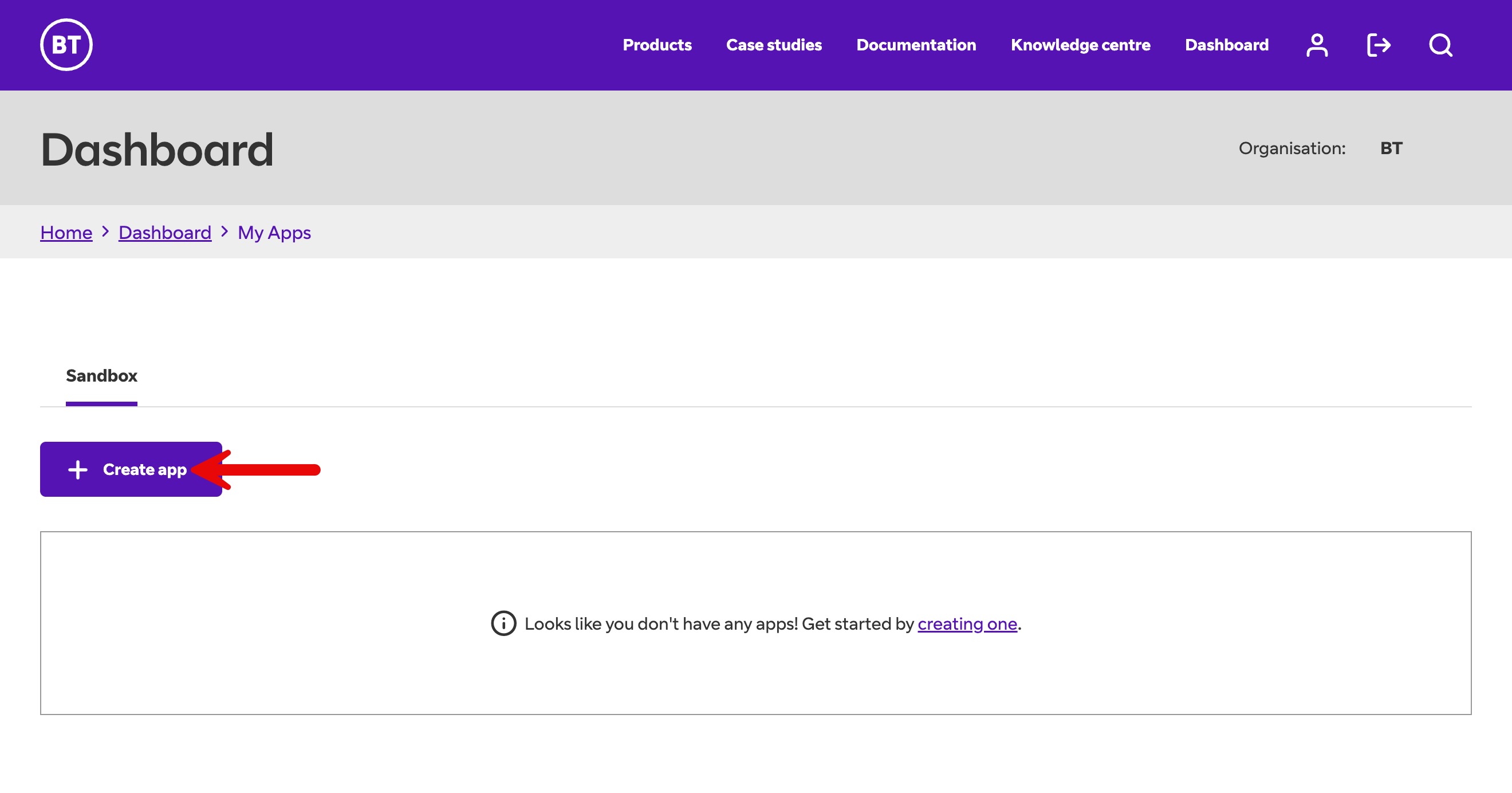
Task: Open Documentation in the navigation
Action: click(916, 45)
